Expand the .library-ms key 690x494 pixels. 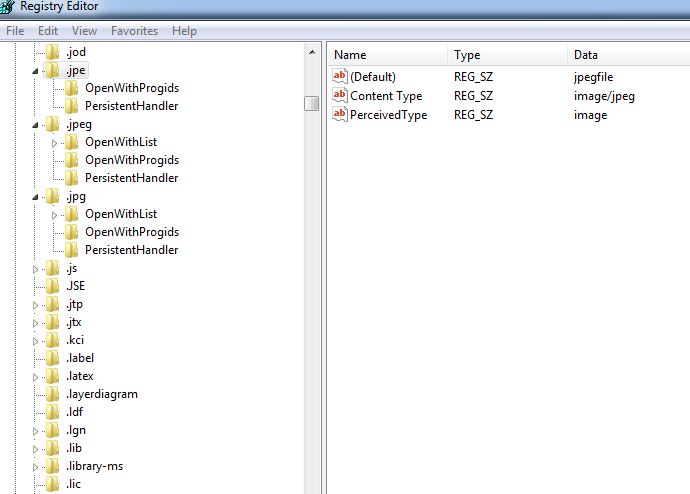(x=35, y=467)
